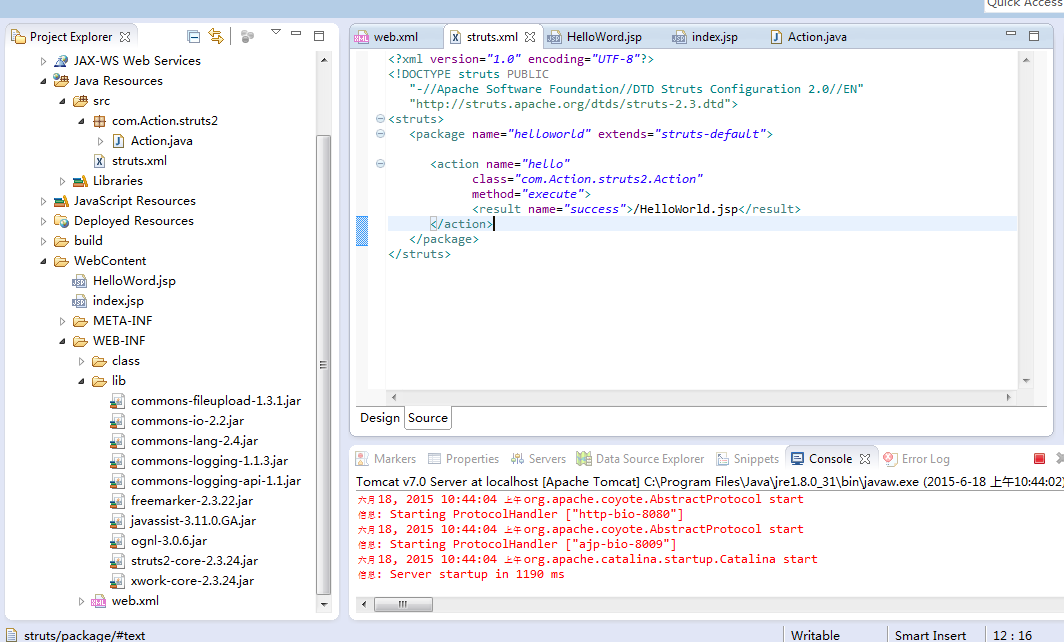
Task: Close the struts.xml editor tab
Action: (530, 37)
